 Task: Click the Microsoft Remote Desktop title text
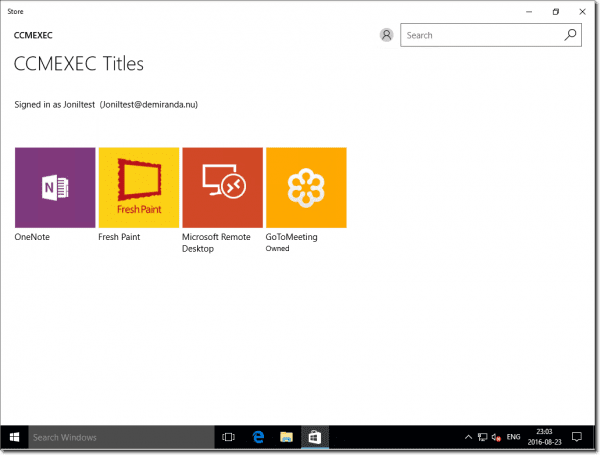tap(216, 243)
